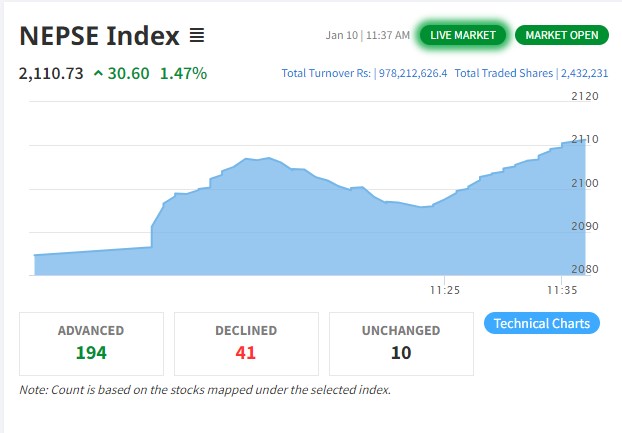Select the ADVANCED 194 stocks card
This screenshot has width=622, height=433.
coord(91,342)
